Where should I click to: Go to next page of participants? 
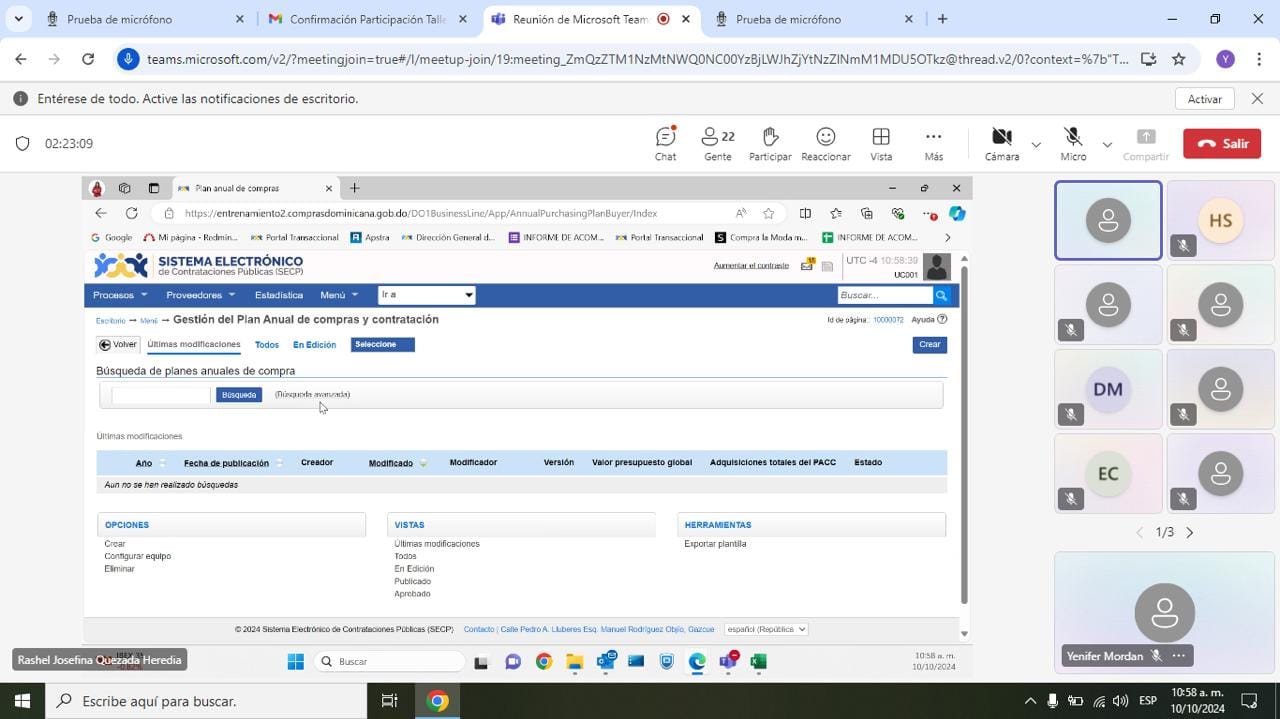tap(1189, 532)
